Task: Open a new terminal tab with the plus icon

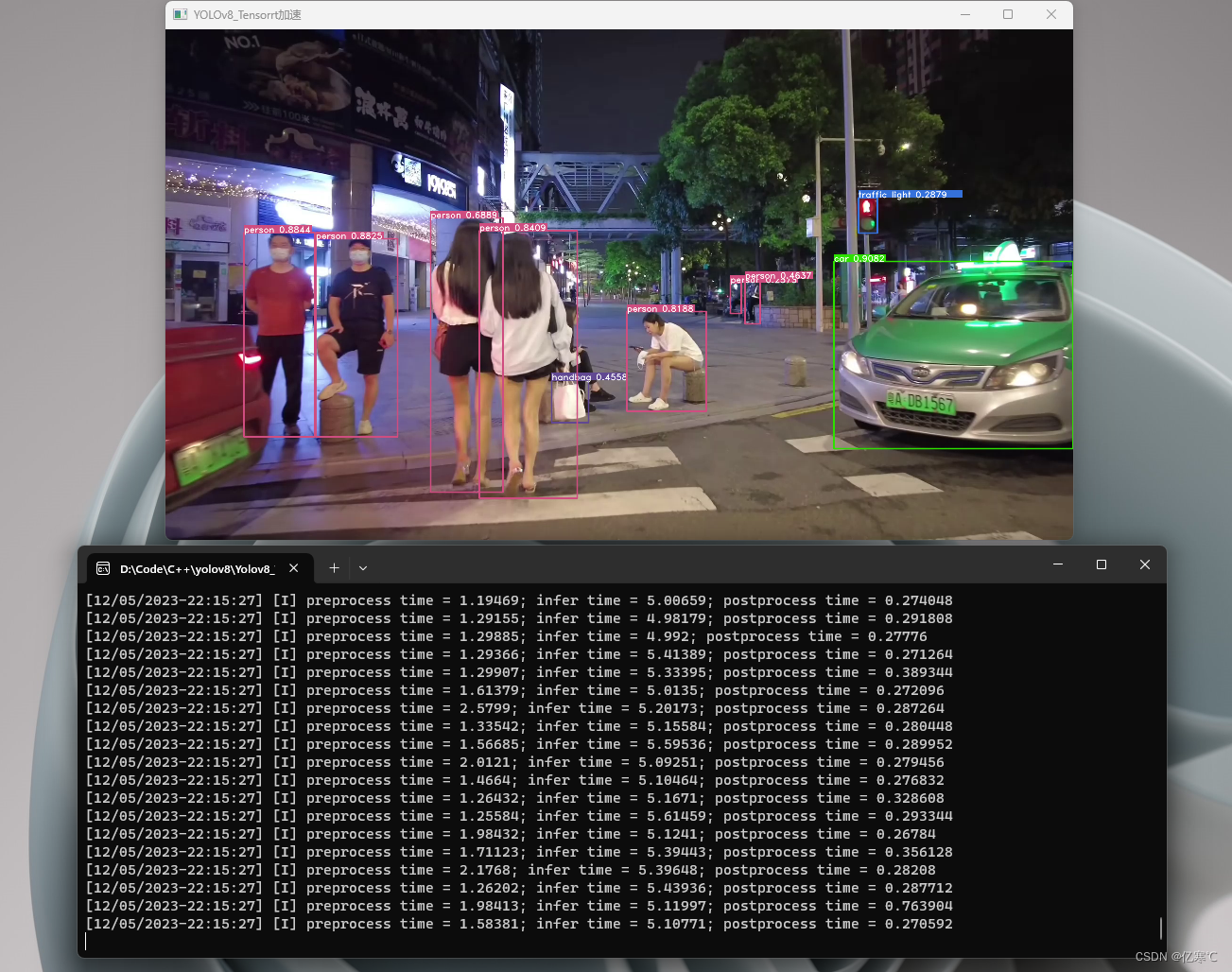Action: (333, 567)
